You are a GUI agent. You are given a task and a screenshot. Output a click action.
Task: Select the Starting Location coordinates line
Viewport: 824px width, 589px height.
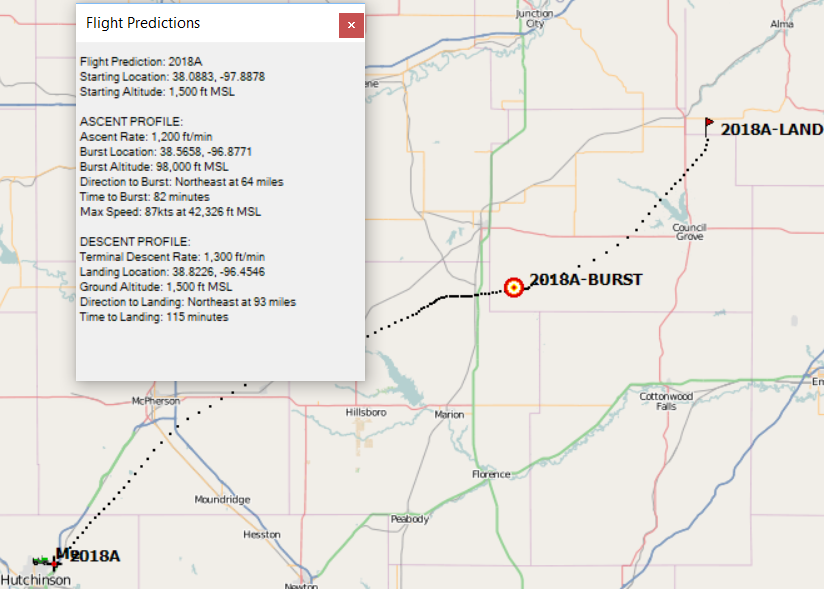point(172,77)
